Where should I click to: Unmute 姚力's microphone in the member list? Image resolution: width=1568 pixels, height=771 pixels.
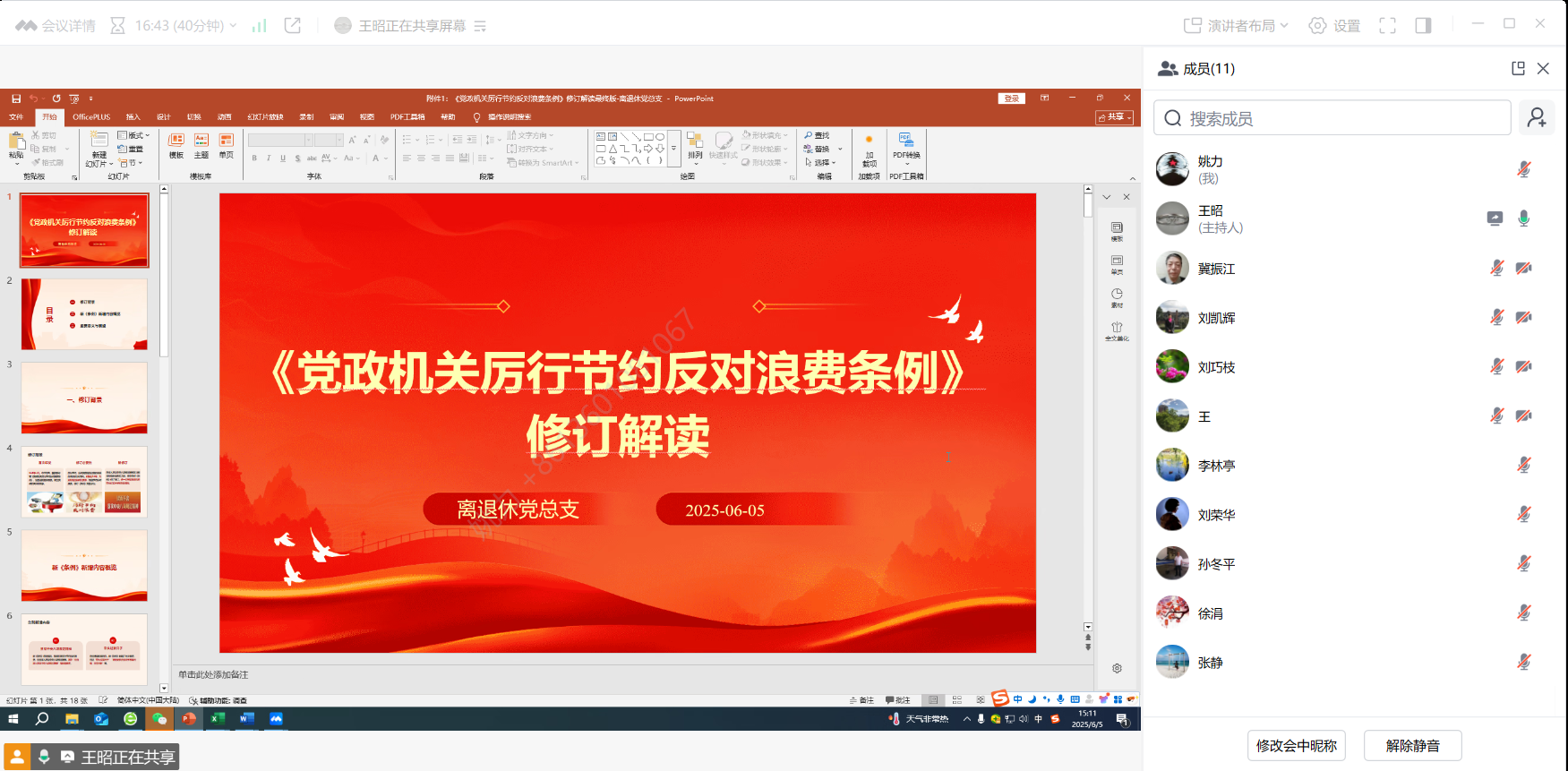point(1523,169)
